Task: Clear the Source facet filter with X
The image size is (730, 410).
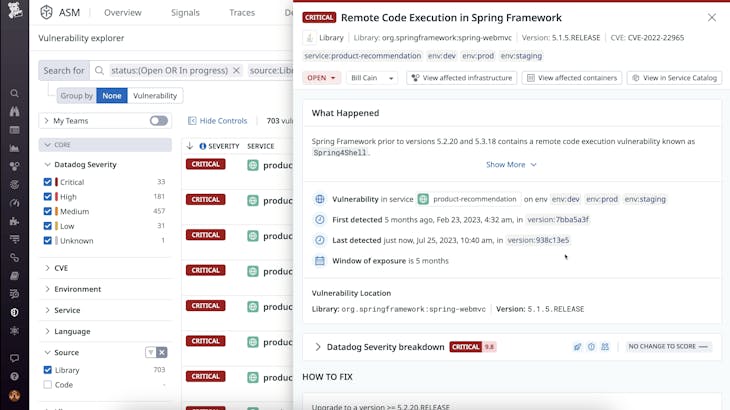Action: point(162,353)
